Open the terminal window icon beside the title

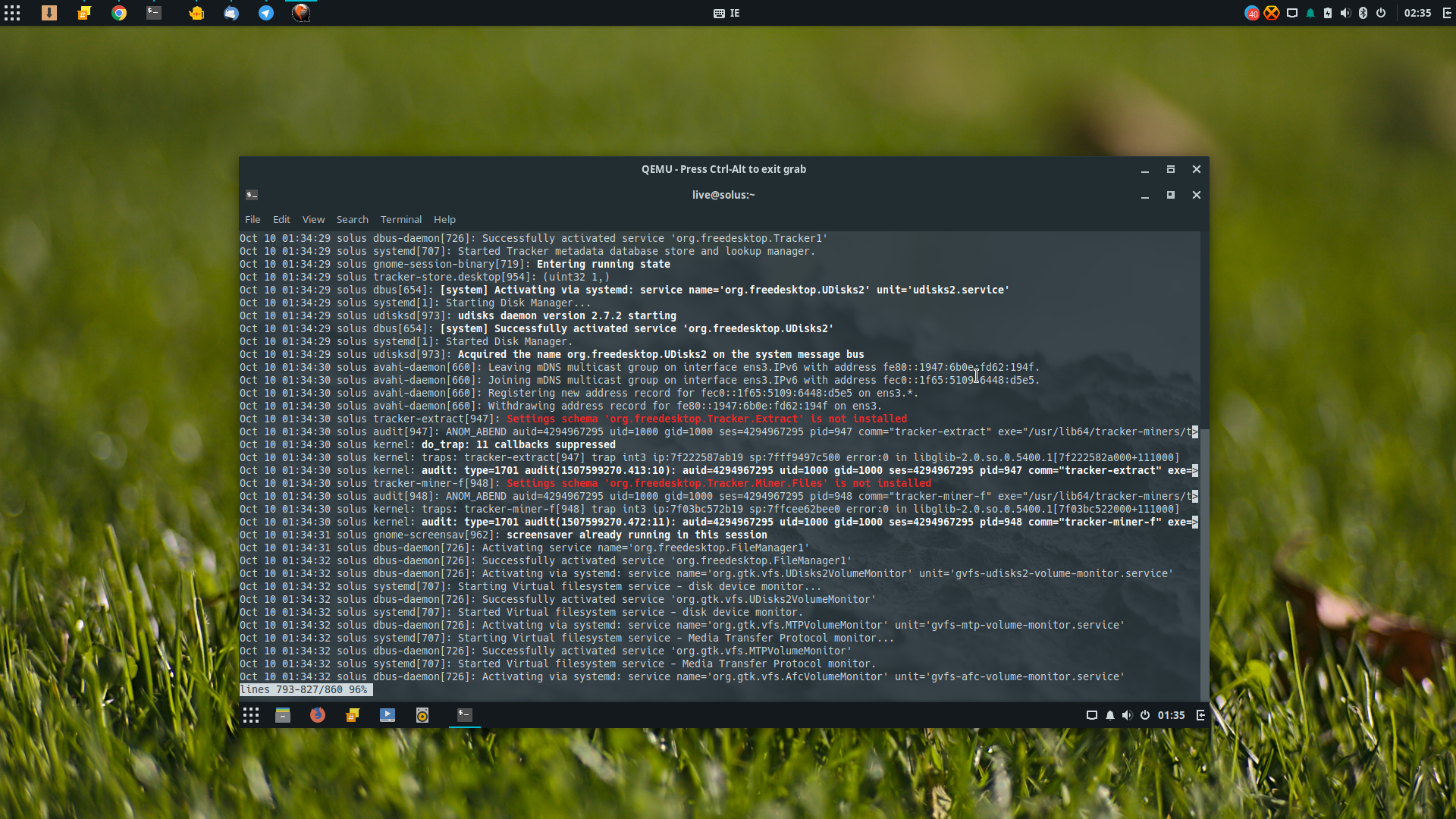252,195
